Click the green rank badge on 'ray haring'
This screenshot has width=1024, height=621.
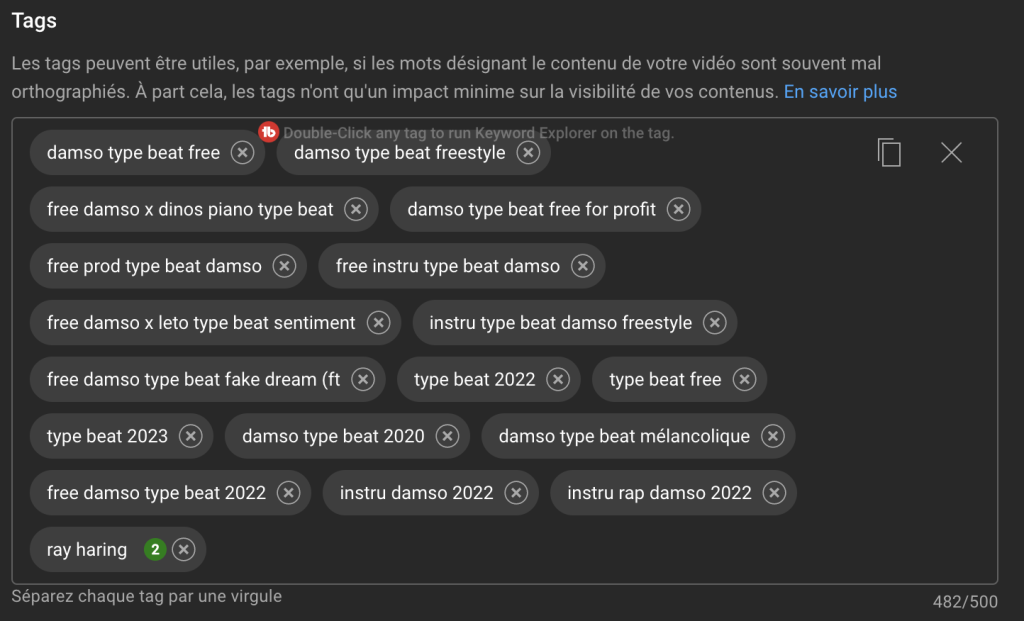coord(154,550)
